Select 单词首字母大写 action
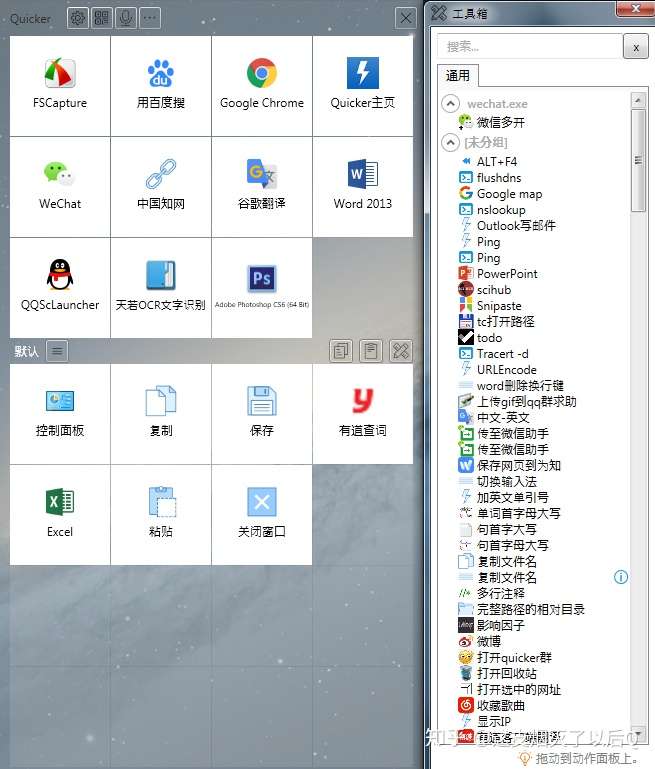The height and width of the screenshot is (769, 655). [x=509, y=513]
